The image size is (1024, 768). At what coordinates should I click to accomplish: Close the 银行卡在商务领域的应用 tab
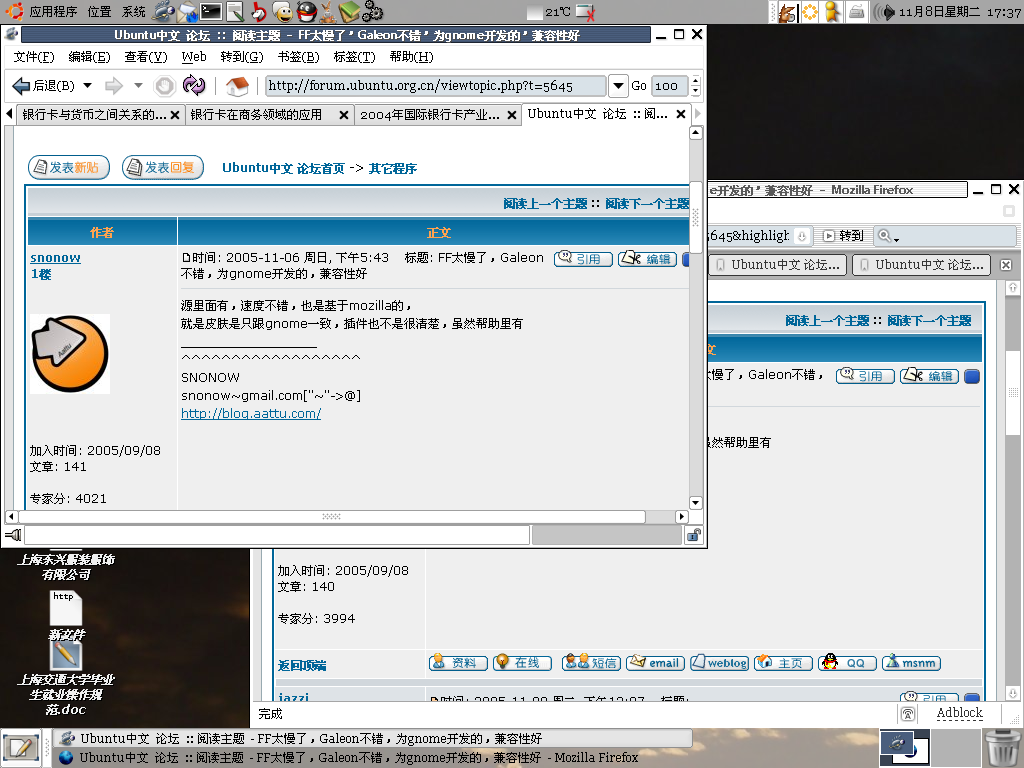(x=344, y=116)
